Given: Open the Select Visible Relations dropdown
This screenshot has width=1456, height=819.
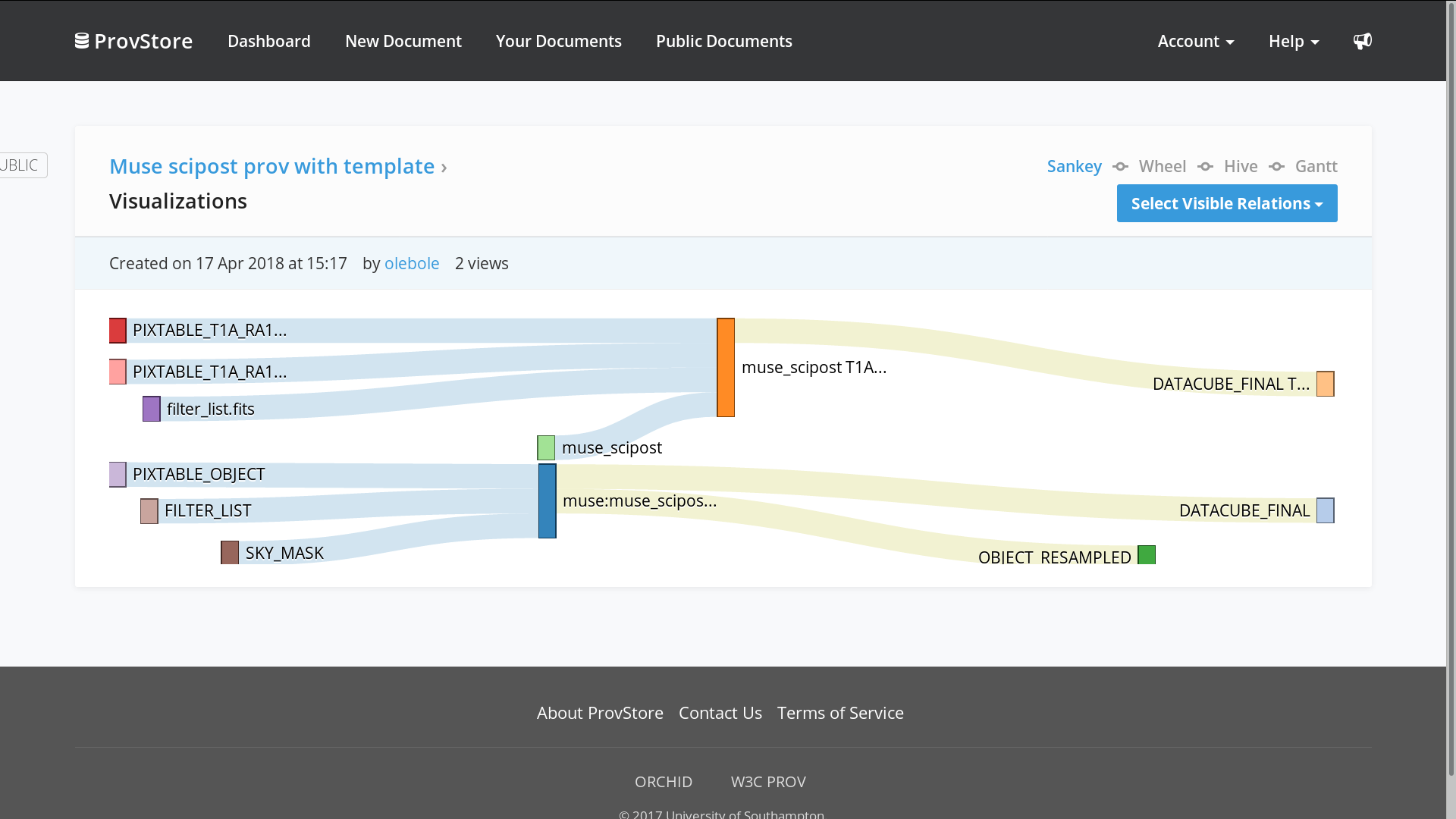Looking at the screenshot, I should 1227,203.
